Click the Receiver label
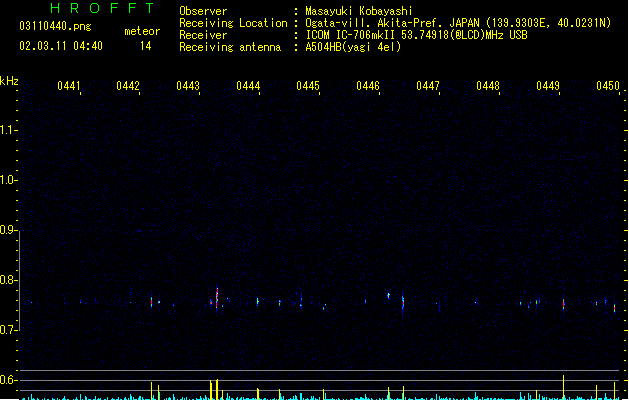Image resolution: width=629 pixels, height=400 pixels. coord(203,35)
